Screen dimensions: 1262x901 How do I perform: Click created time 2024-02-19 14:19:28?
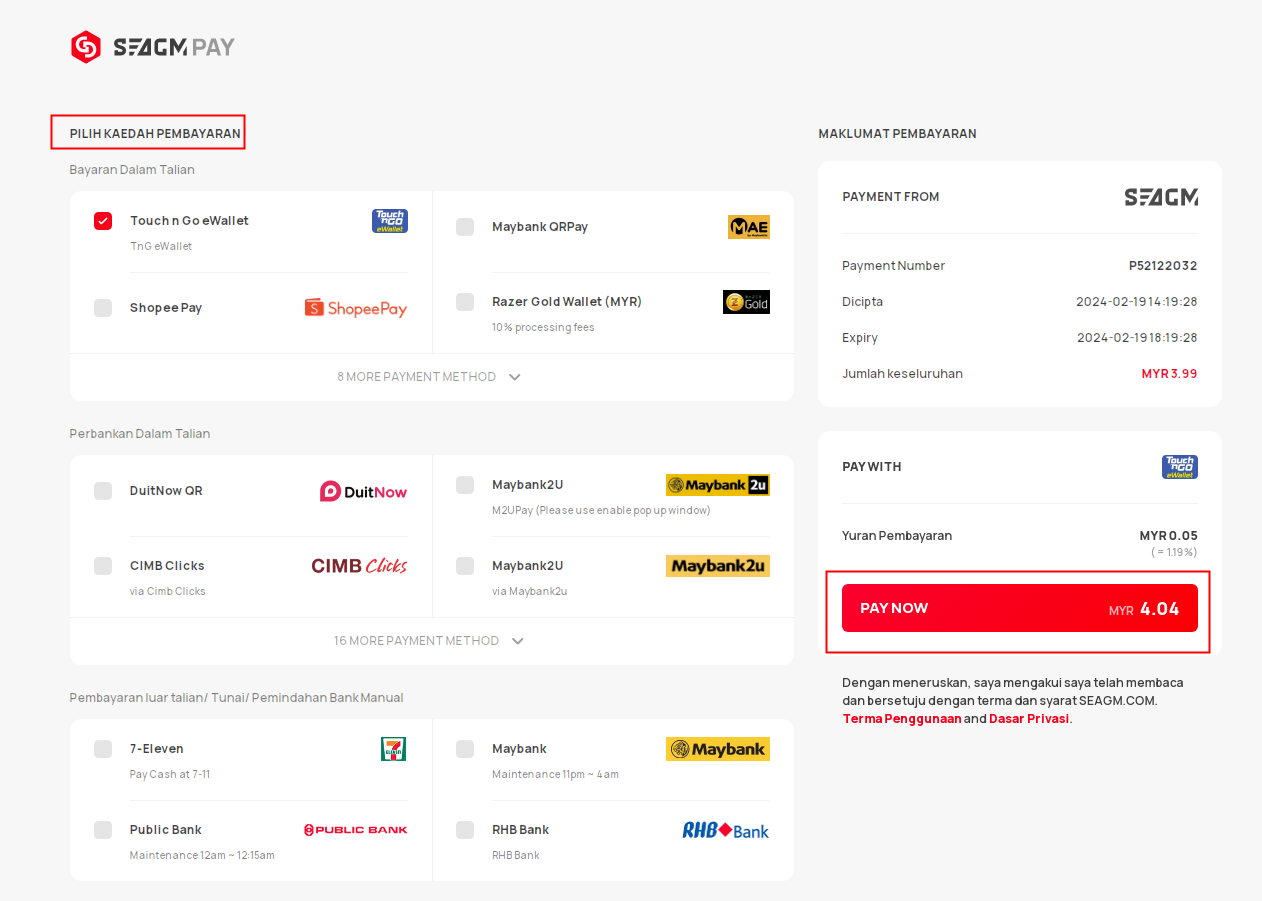tap(1137, 302)
